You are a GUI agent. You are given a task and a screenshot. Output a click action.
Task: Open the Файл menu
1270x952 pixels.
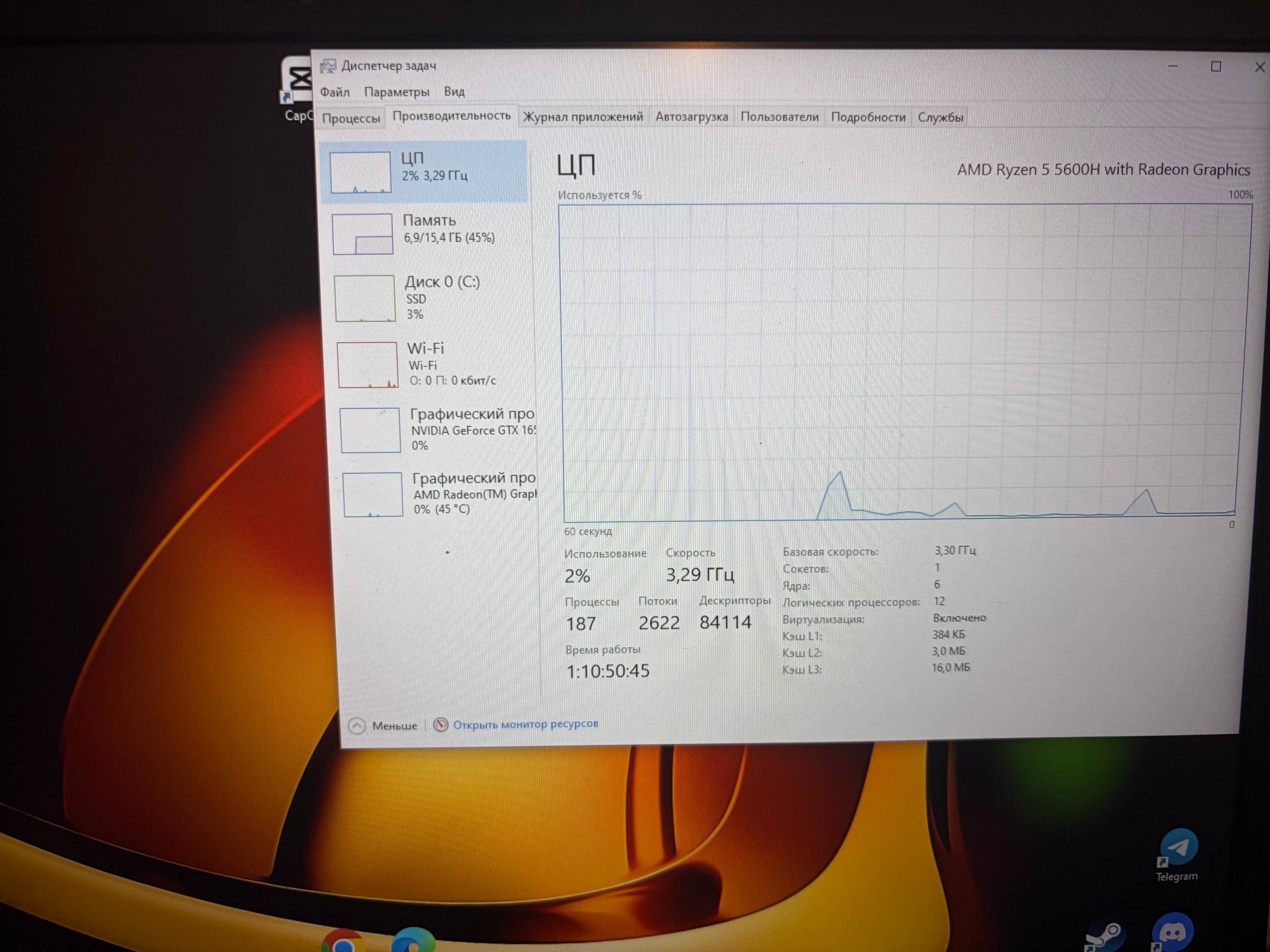tap(335, 92)
